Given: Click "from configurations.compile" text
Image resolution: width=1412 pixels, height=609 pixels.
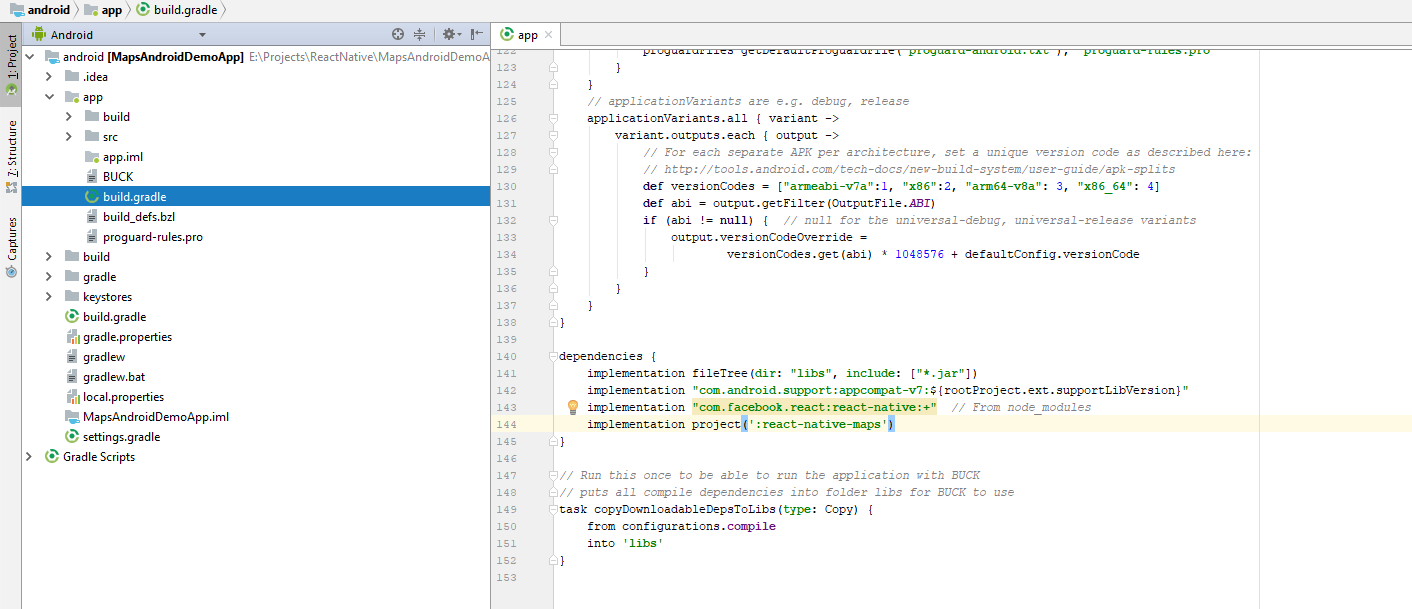Looking at the screenshot, I should coord(681,526).
